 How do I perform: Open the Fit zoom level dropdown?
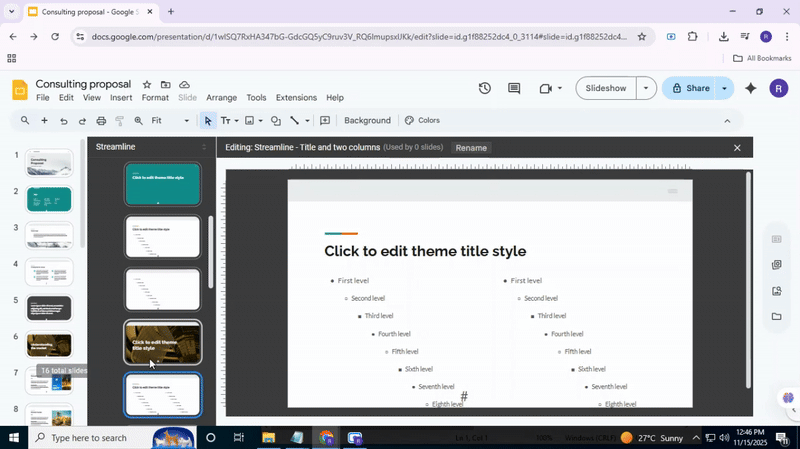tap(170, 121)
